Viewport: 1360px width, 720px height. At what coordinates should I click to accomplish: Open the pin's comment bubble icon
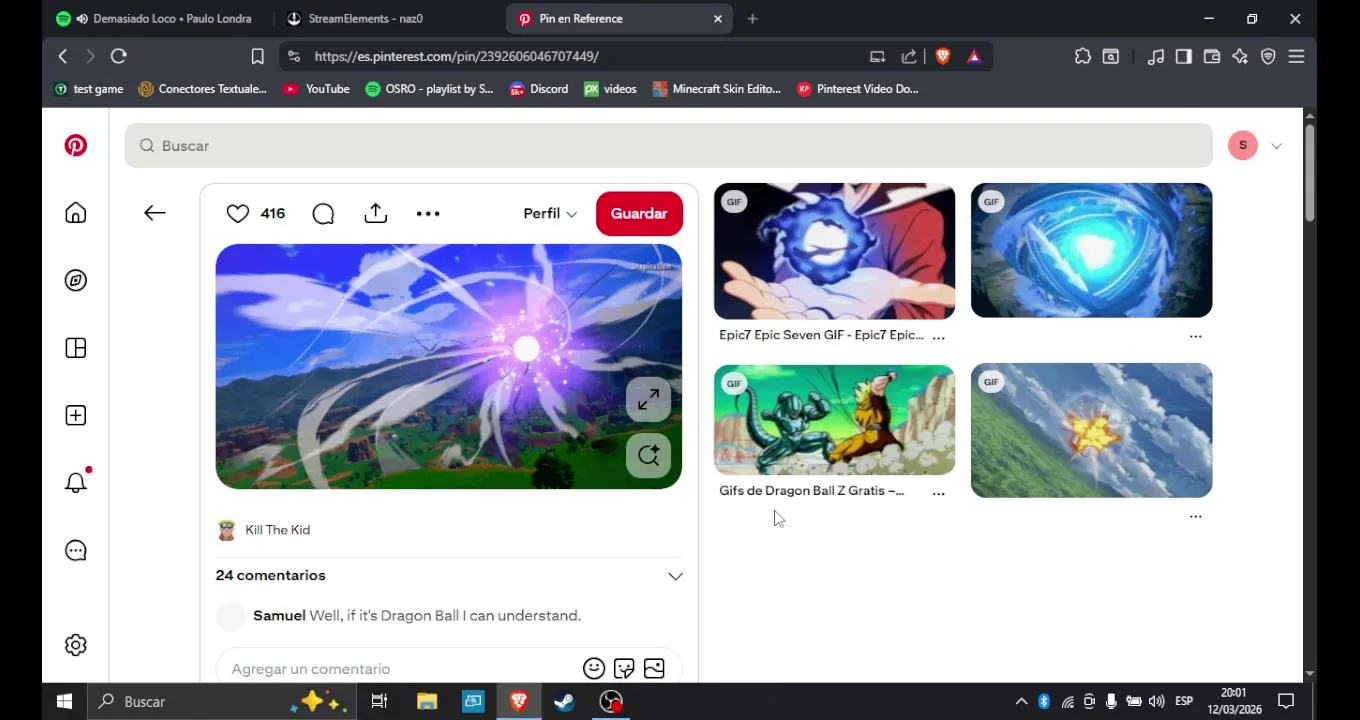323,214
